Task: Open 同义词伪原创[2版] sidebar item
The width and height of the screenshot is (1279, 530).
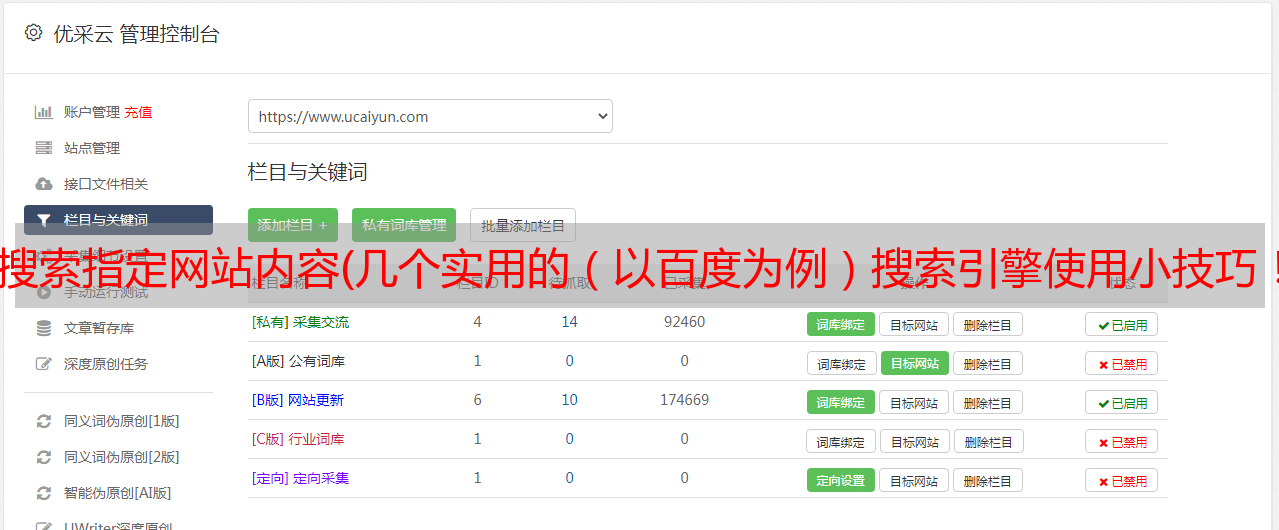Action: pos(122,457)
